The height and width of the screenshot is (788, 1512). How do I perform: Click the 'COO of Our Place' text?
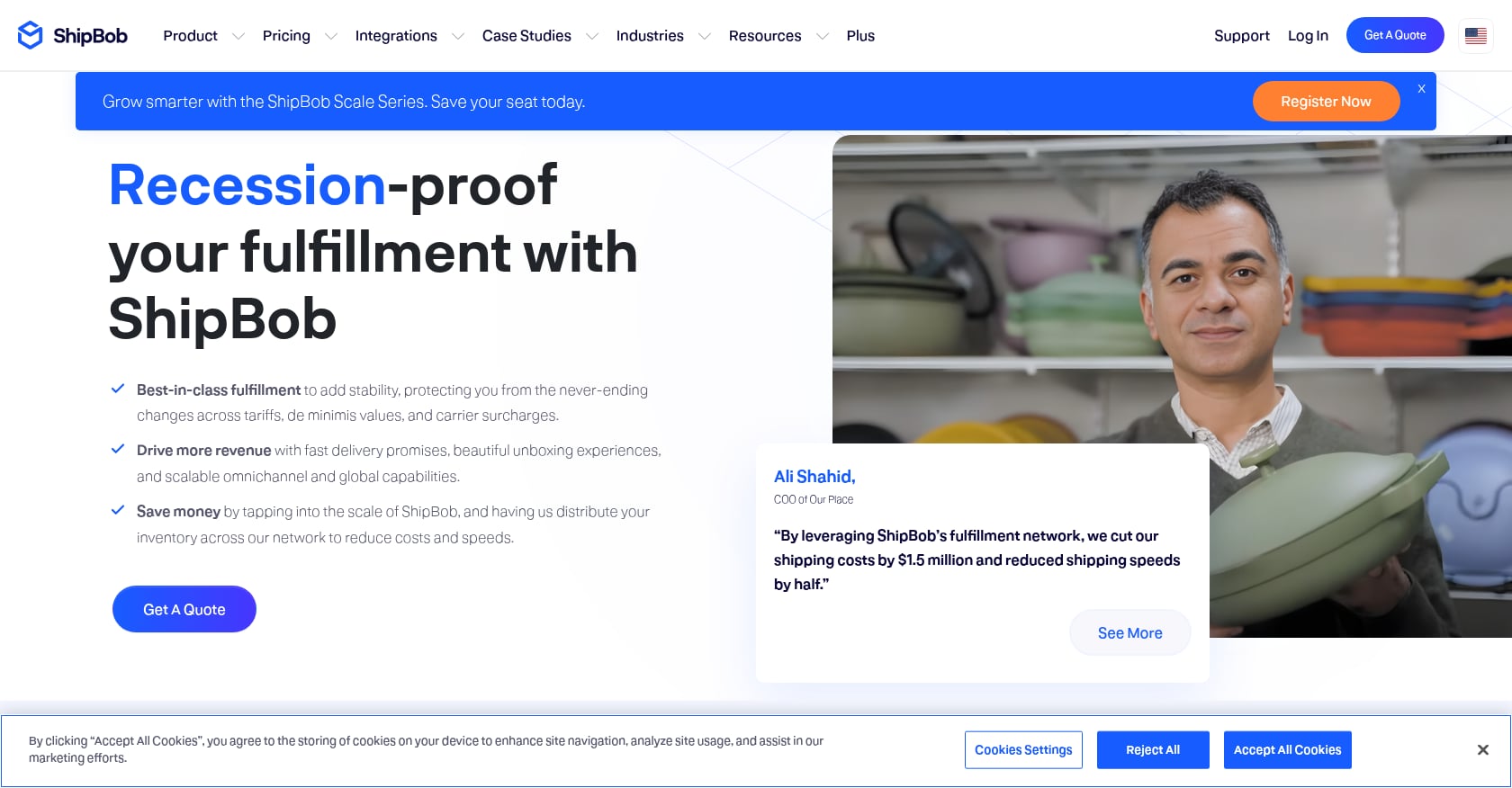tap(814, 500)
